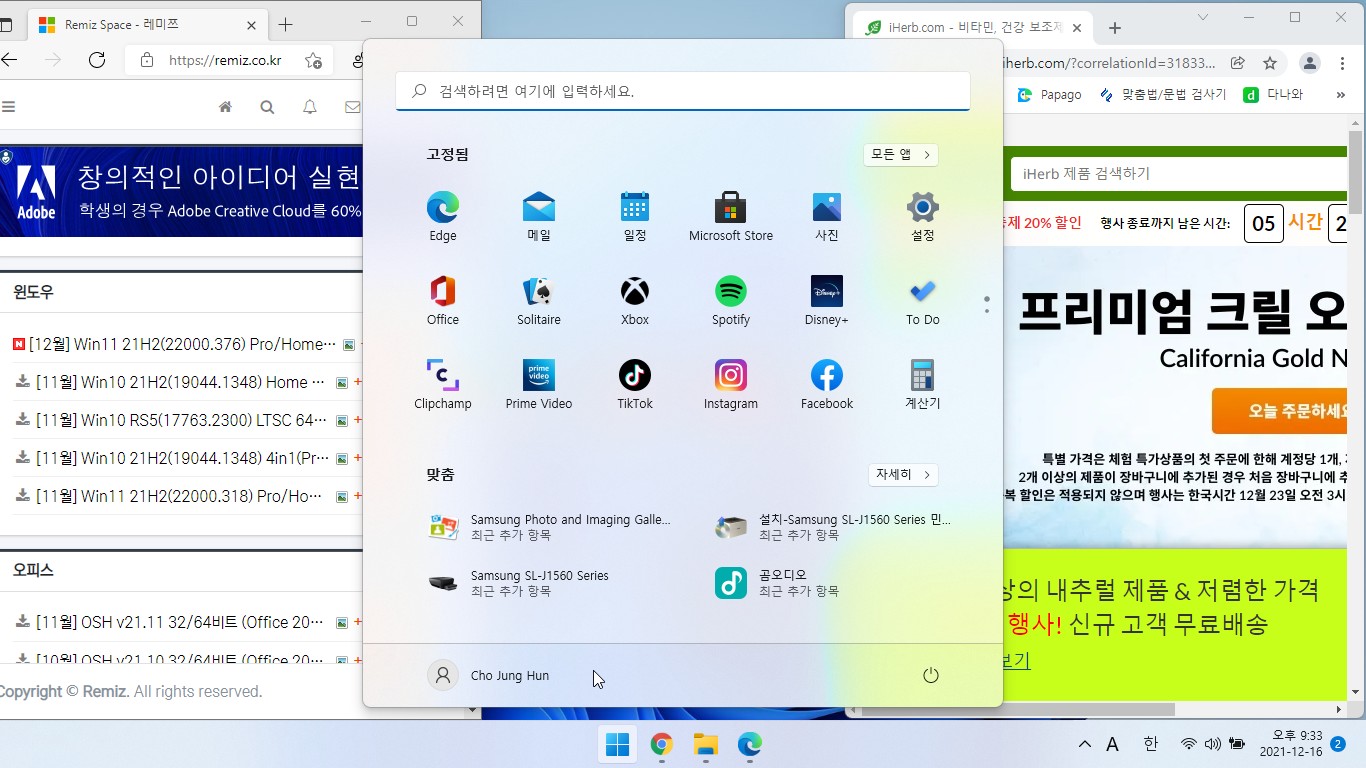The image size is (1366, 768).
Task: Open the notification center badge
Action: [1338, 744]
